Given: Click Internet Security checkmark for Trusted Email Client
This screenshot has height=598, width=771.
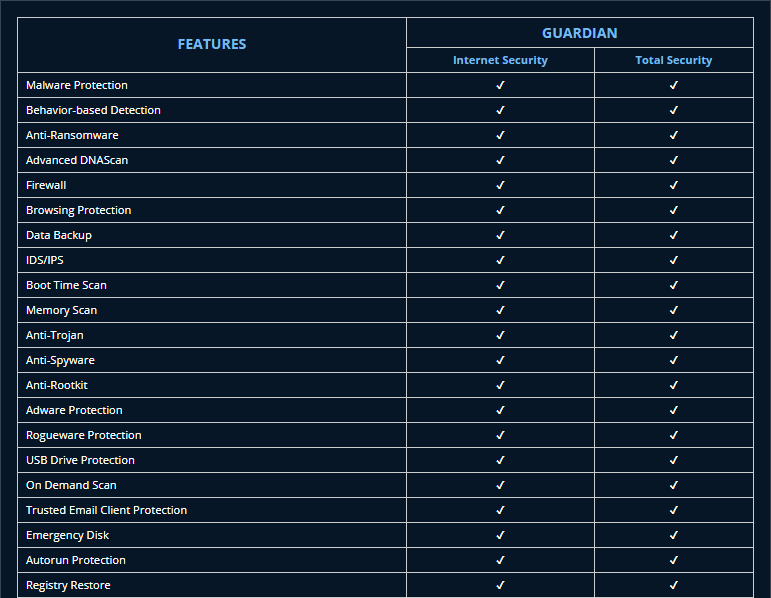Looking at the screenshot, I should tap(500, 510).
